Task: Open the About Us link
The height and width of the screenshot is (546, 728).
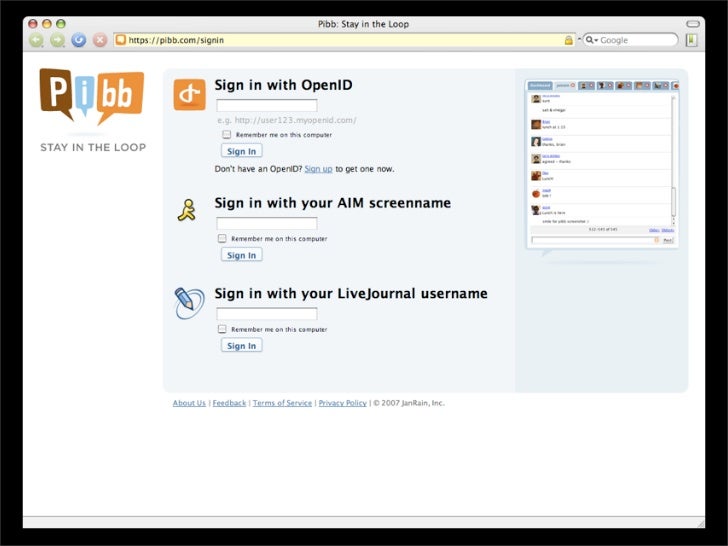Action: click(x=189, y=403)
